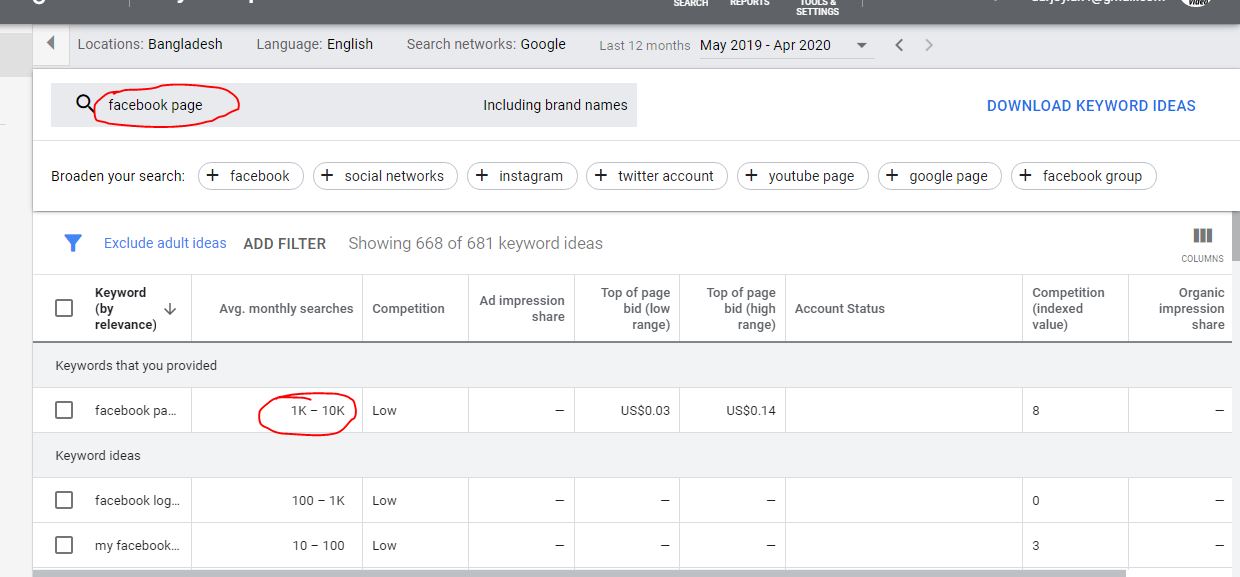Click inside the 'facebook page' search field

[x=344, y=105]
